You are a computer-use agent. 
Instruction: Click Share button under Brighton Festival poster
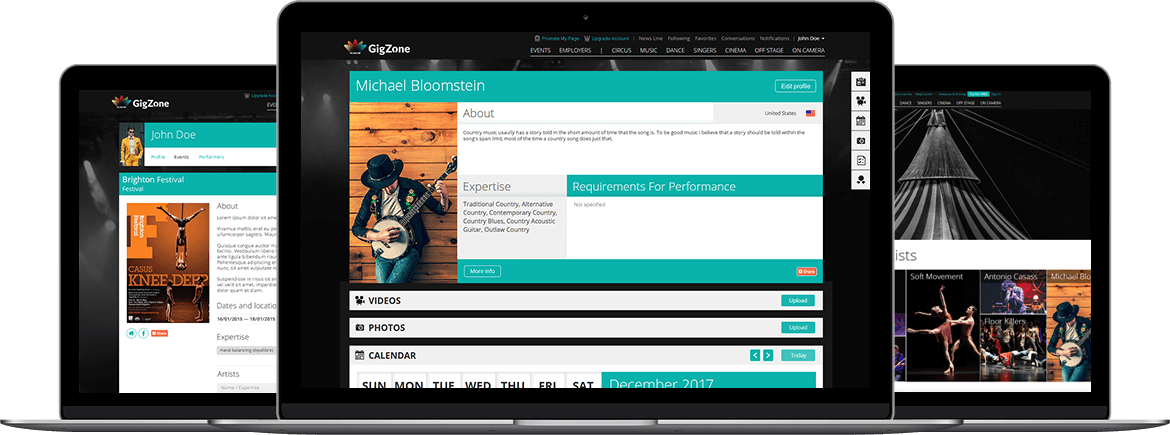point(159,334)
